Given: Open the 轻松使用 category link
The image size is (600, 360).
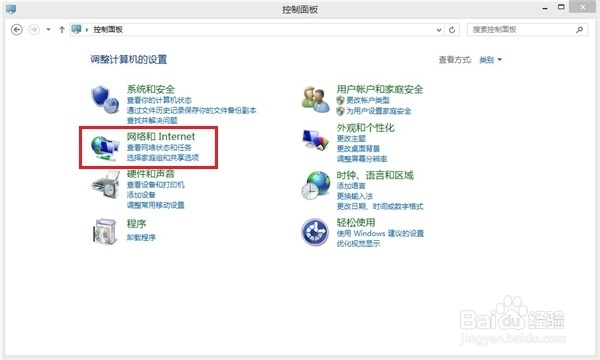Looking at the screenshot, I should coord(356,222).
